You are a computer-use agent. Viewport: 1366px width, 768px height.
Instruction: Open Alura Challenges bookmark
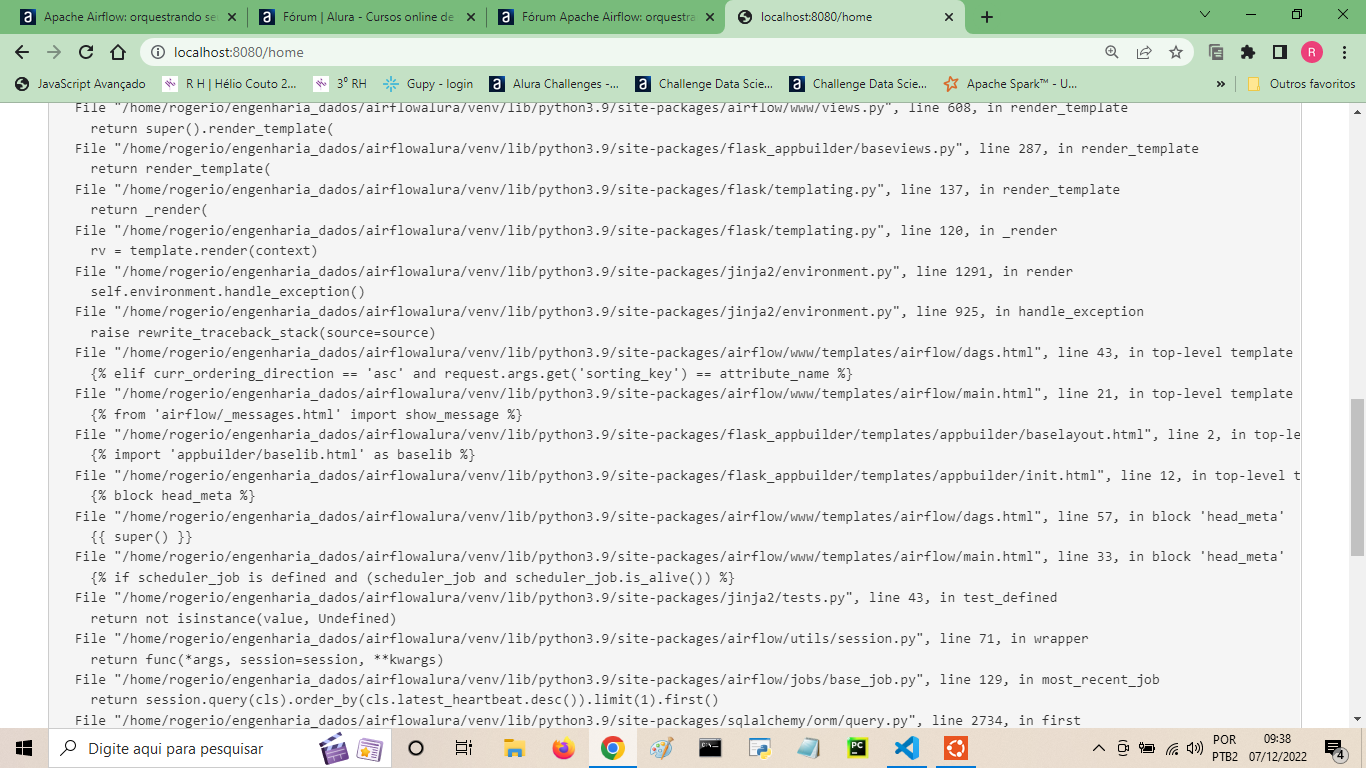pyautogui.click(x=554, y=84)
